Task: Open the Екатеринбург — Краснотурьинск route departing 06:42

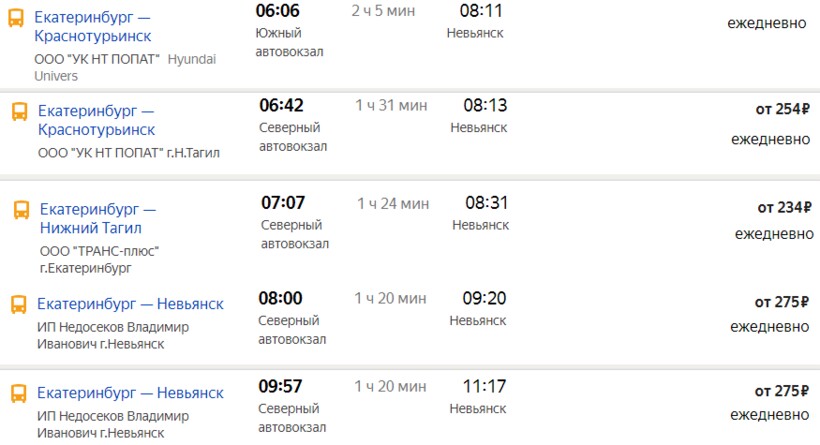Action: 96,121
